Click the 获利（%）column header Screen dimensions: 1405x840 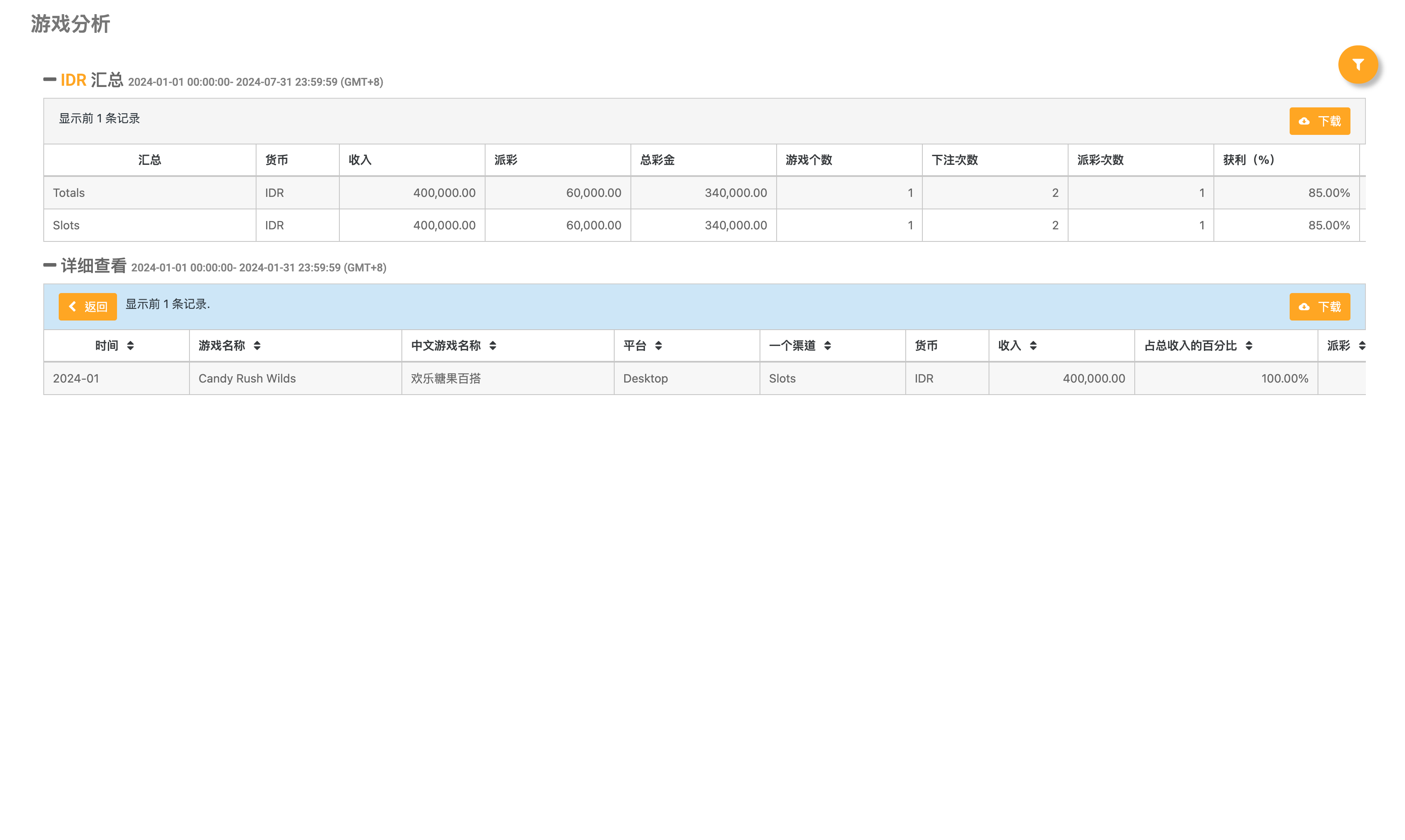click(1248, 160)
